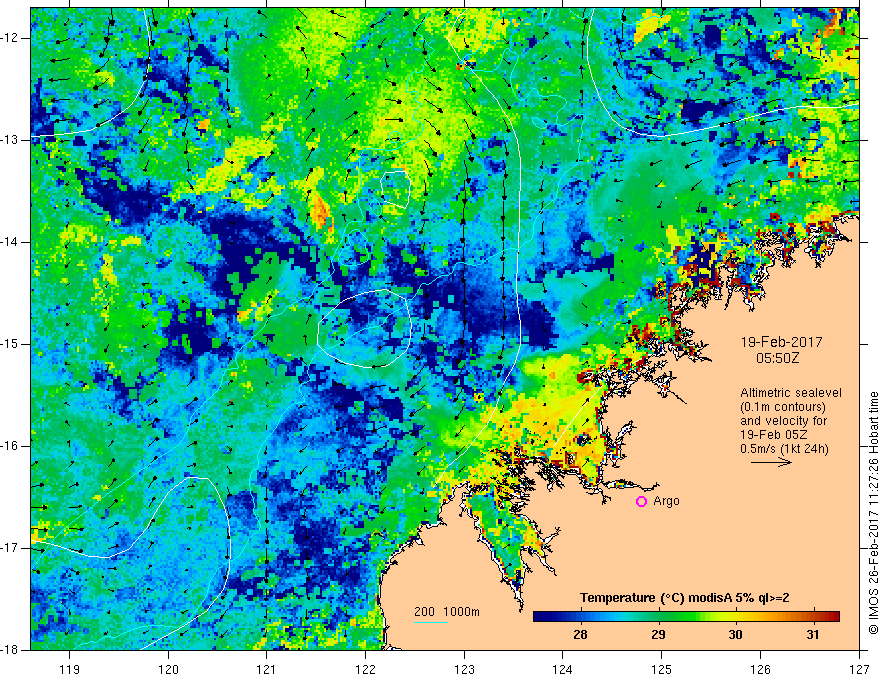Click the magenta Argo circle marker
This screenshot has height=680, width=880.
pyautogui.click(x=641, y=501)
